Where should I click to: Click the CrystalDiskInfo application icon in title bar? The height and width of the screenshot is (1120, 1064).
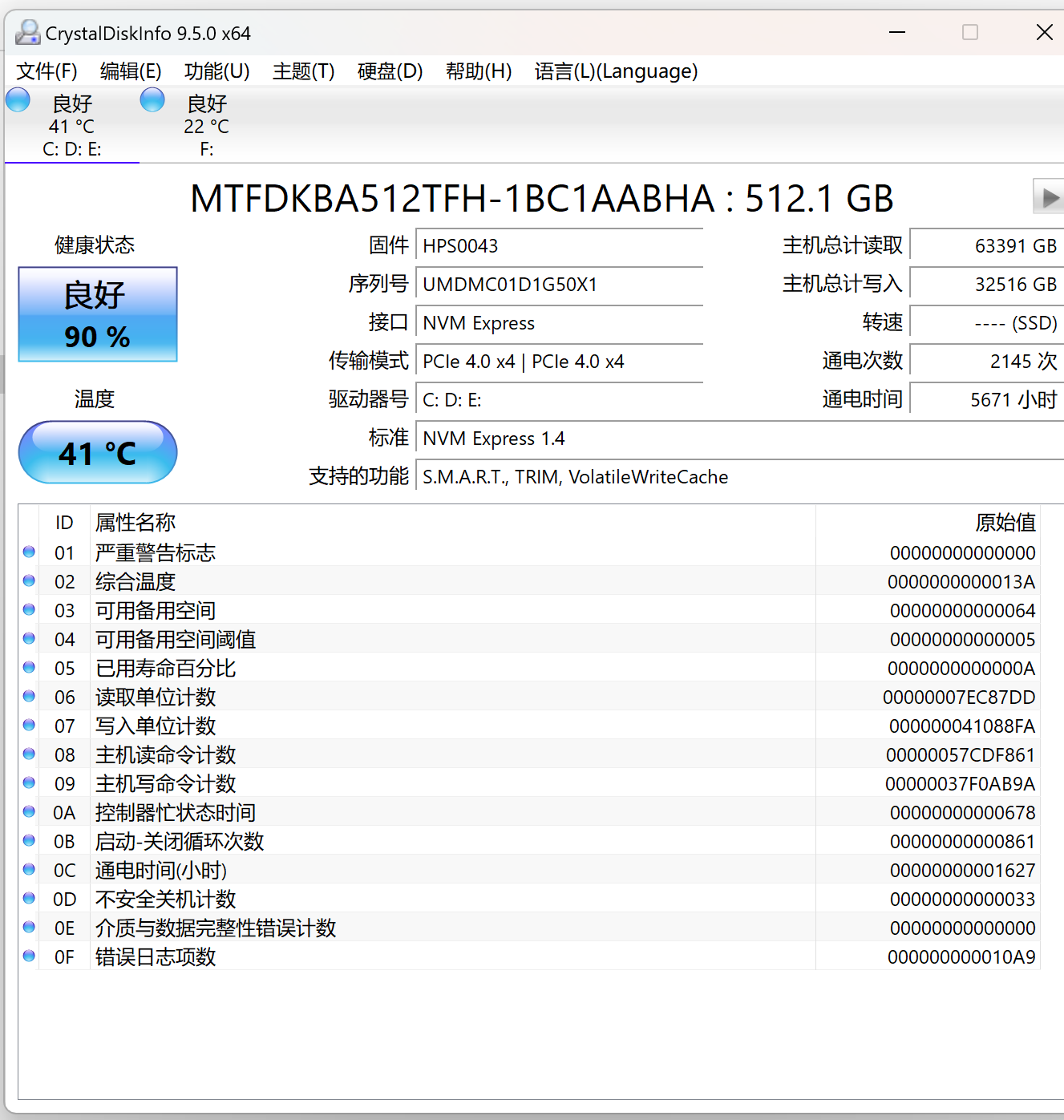(x=29, y=32)
